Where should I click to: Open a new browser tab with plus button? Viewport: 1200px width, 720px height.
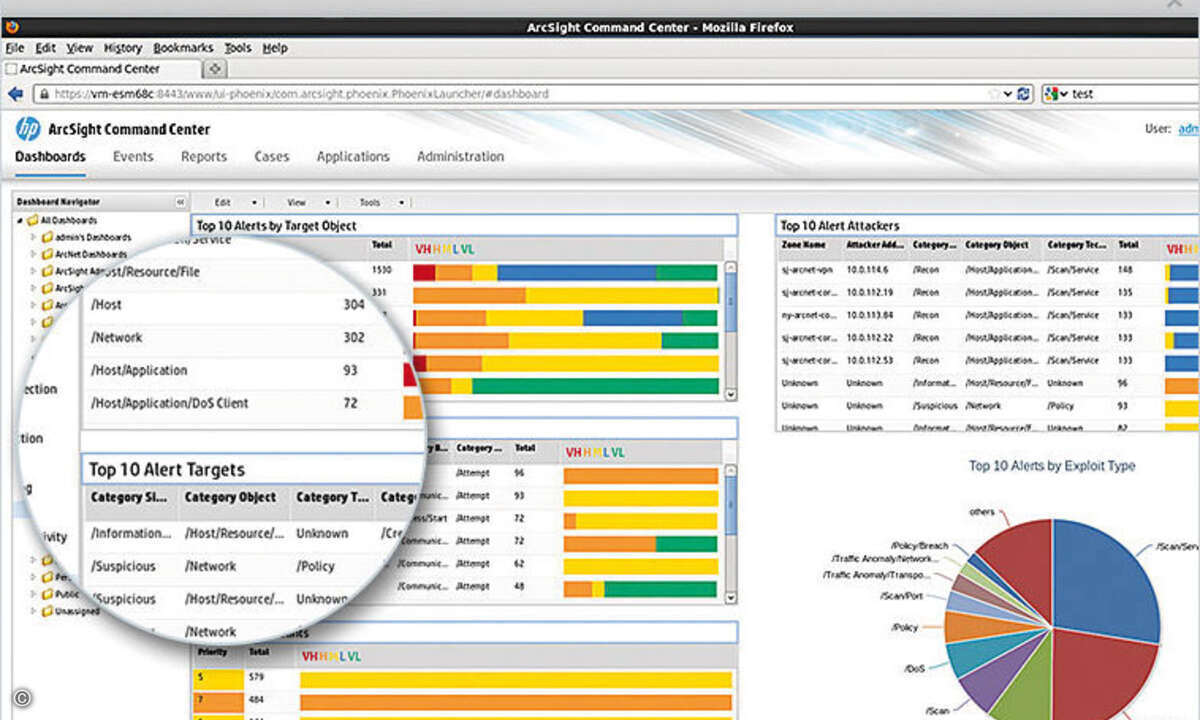(215, 69)
